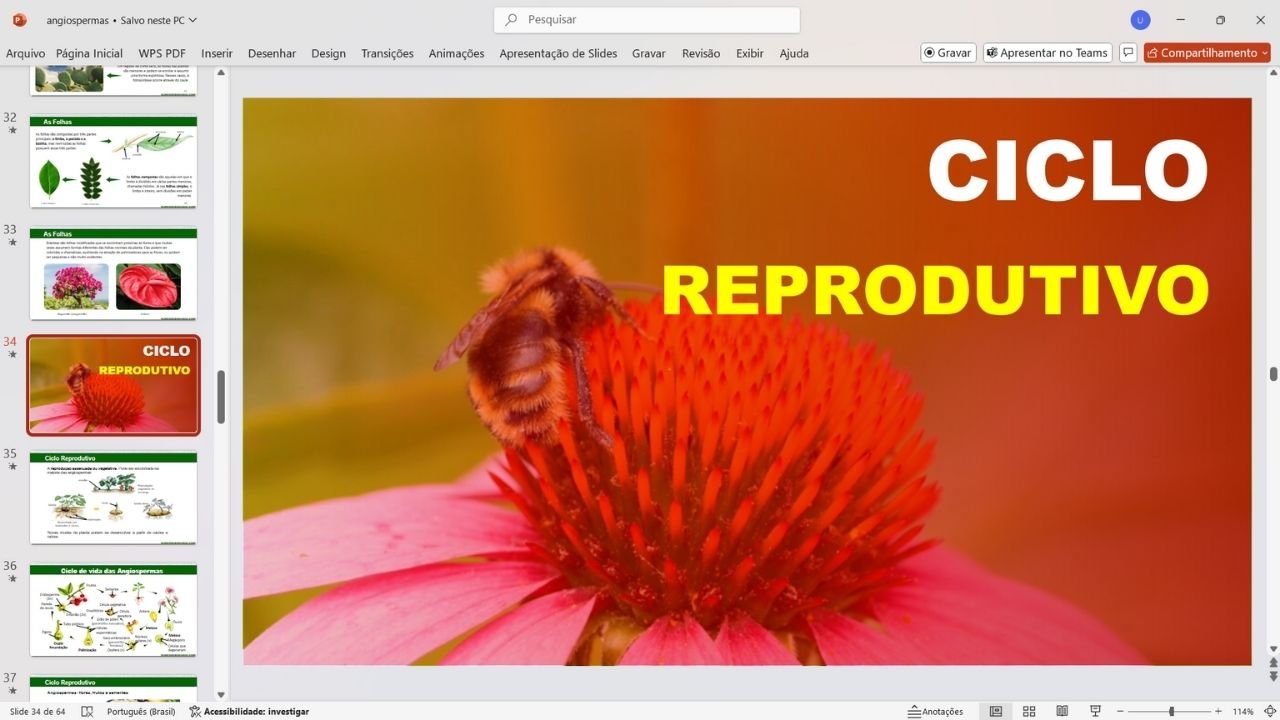Click the CICLO title text
Image resolution: width=1280 pixels, height=720 pixels.
click(1068, 170)
